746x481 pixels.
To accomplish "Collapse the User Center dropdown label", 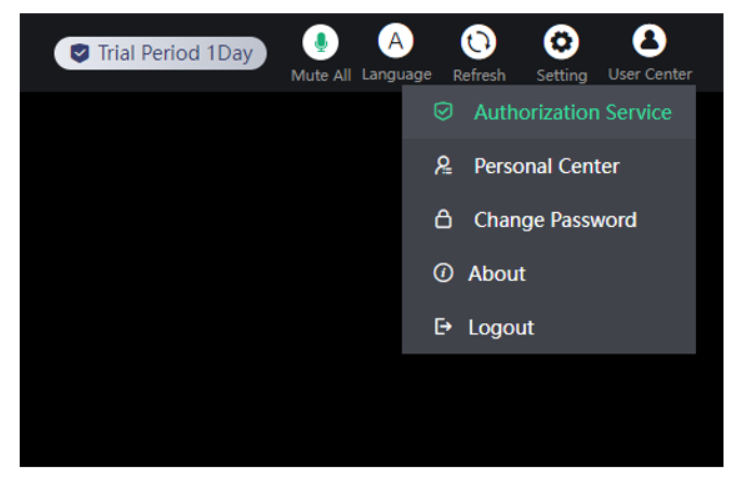I will pyautogui.click(x=649, y=74).
